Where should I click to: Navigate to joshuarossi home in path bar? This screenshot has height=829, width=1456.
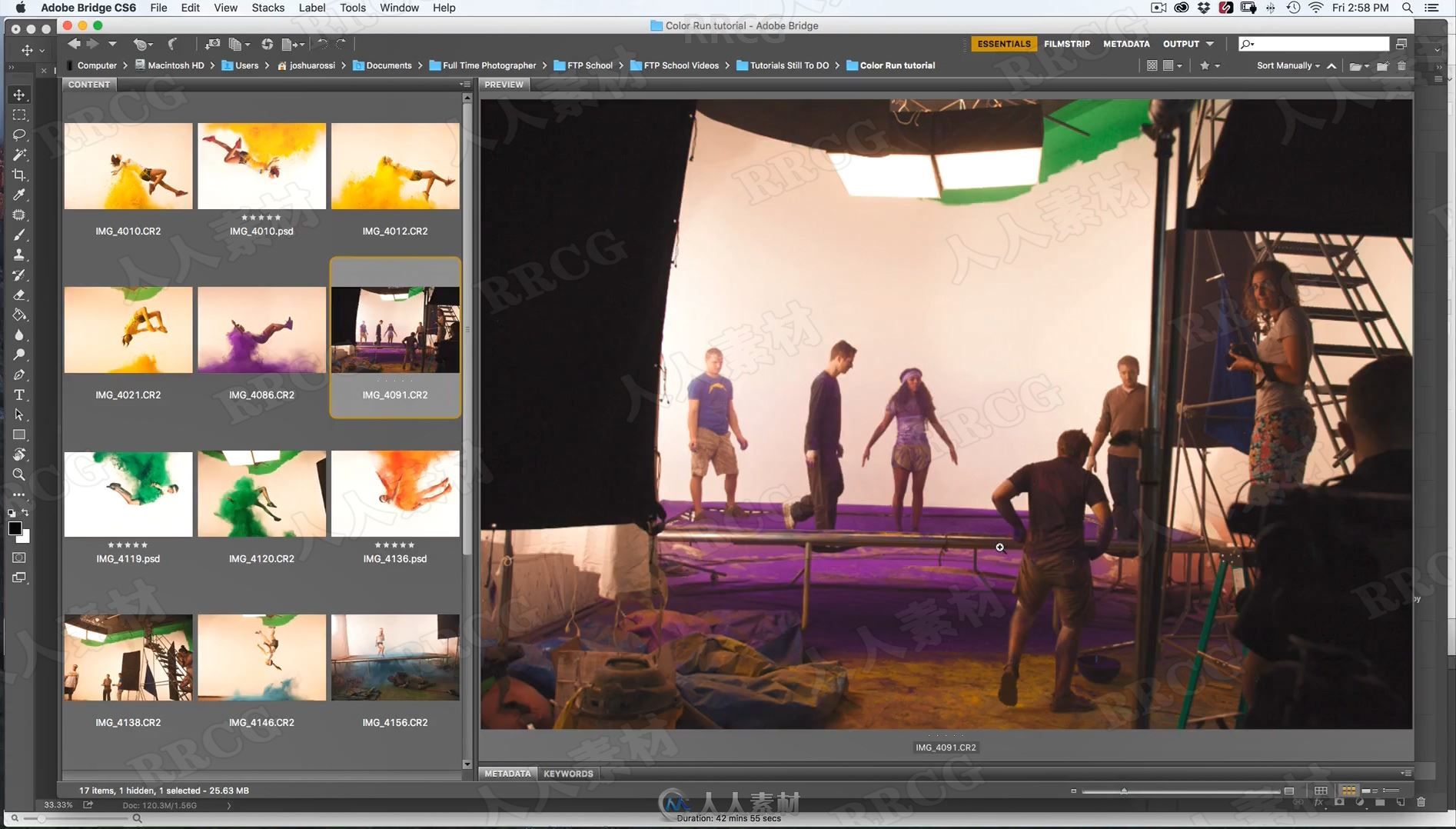306,65
